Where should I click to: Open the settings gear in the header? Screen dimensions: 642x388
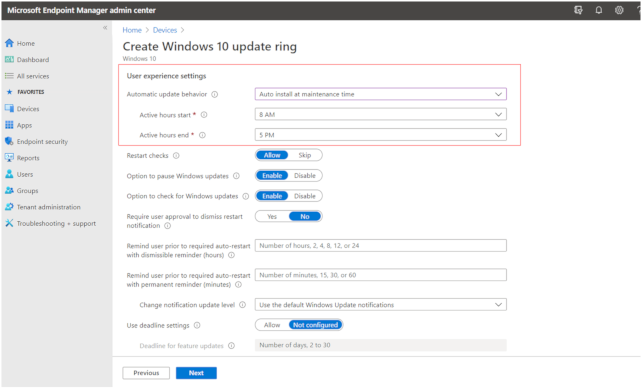click(x=619, y=10)
